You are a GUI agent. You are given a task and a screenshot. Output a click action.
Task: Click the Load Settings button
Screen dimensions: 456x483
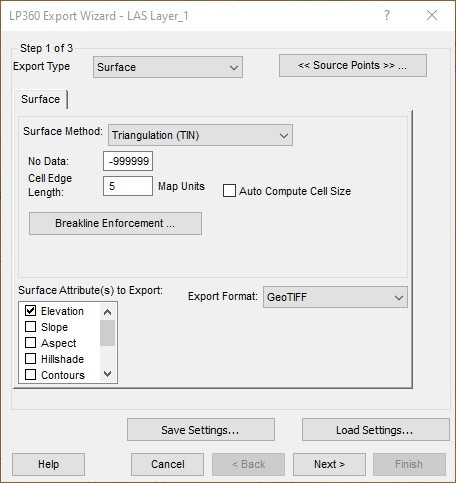pyautogui.click(x=375, y=430)
